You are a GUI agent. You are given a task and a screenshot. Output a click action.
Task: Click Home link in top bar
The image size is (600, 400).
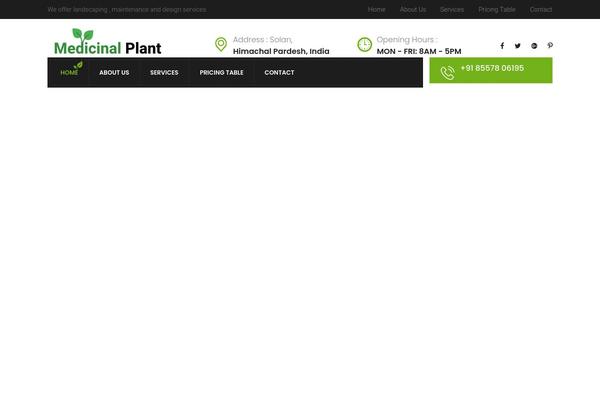(377, 10)
